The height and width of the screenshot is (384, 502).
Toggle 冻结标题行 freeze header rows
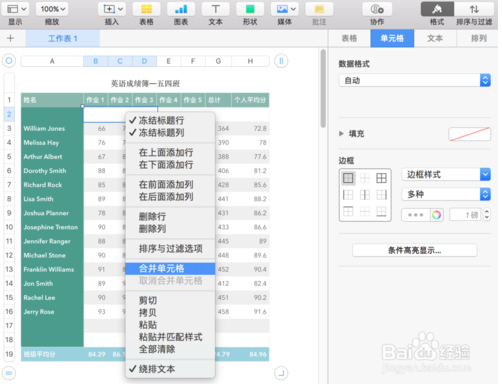pyautogui.click(x=170, y=120)
